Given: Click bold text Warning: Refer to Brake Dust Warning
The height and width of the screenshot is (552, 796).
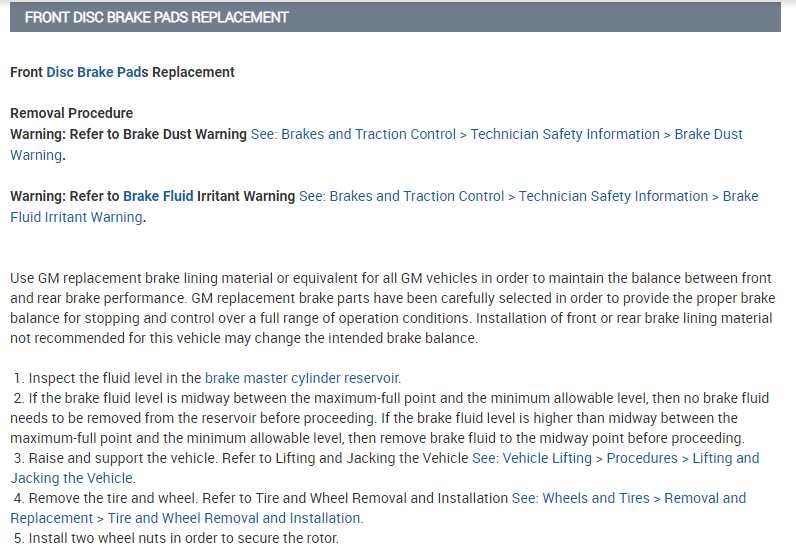Looking at the screenshot, I should [x=128, y=134].
